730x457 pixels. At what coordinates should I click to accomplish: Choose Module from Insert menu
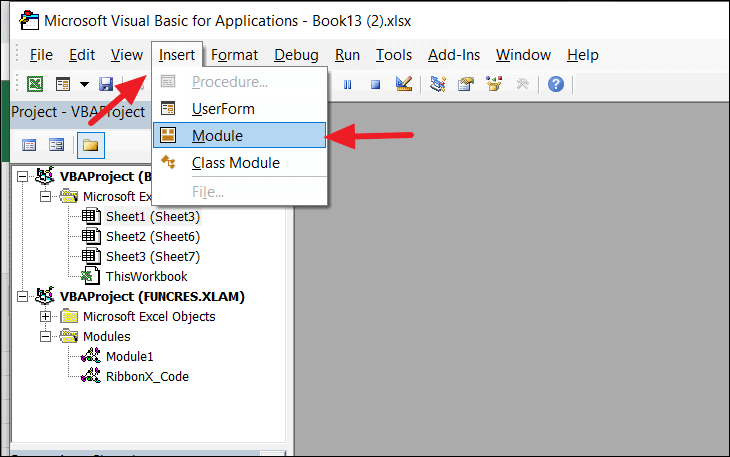[x=239, y=135]
